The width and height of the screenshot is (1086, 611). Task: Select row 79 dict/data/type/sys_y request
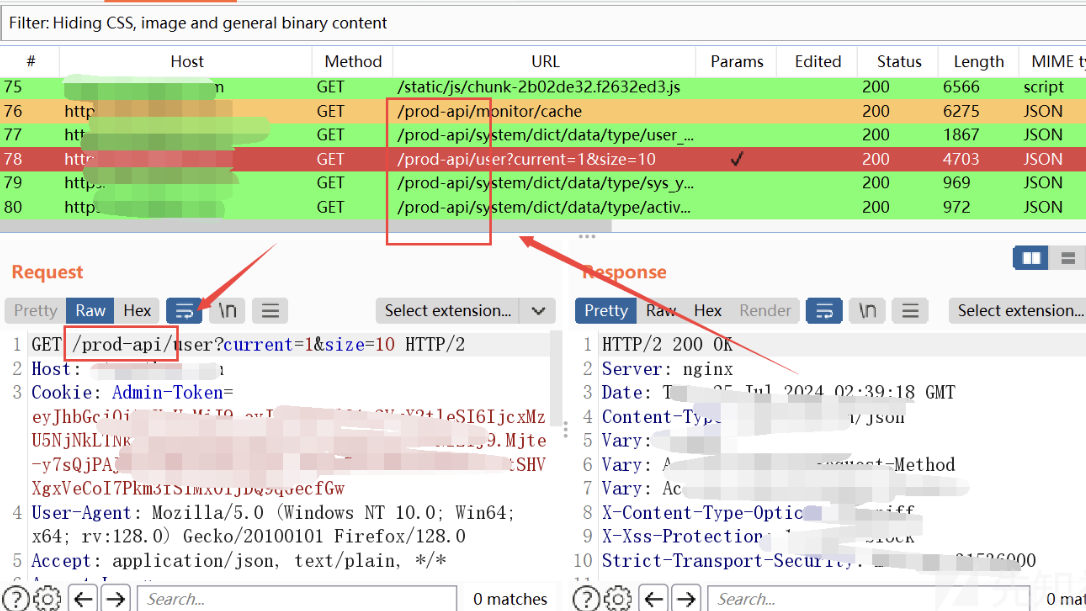[x=543, y=183]
